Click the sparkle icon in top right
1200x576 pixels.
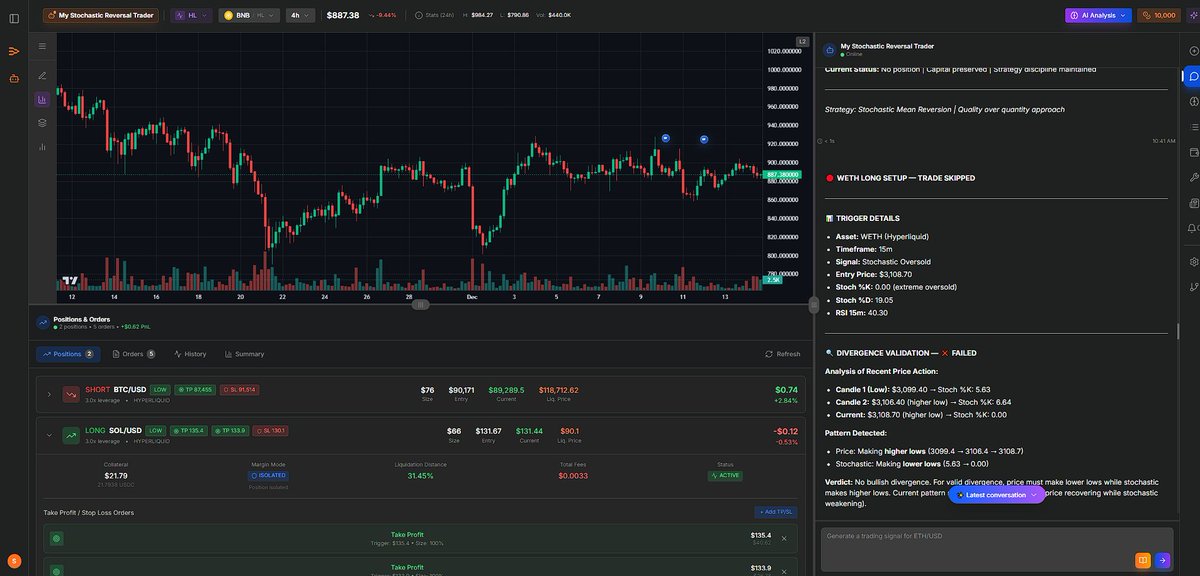[1193, 15]
